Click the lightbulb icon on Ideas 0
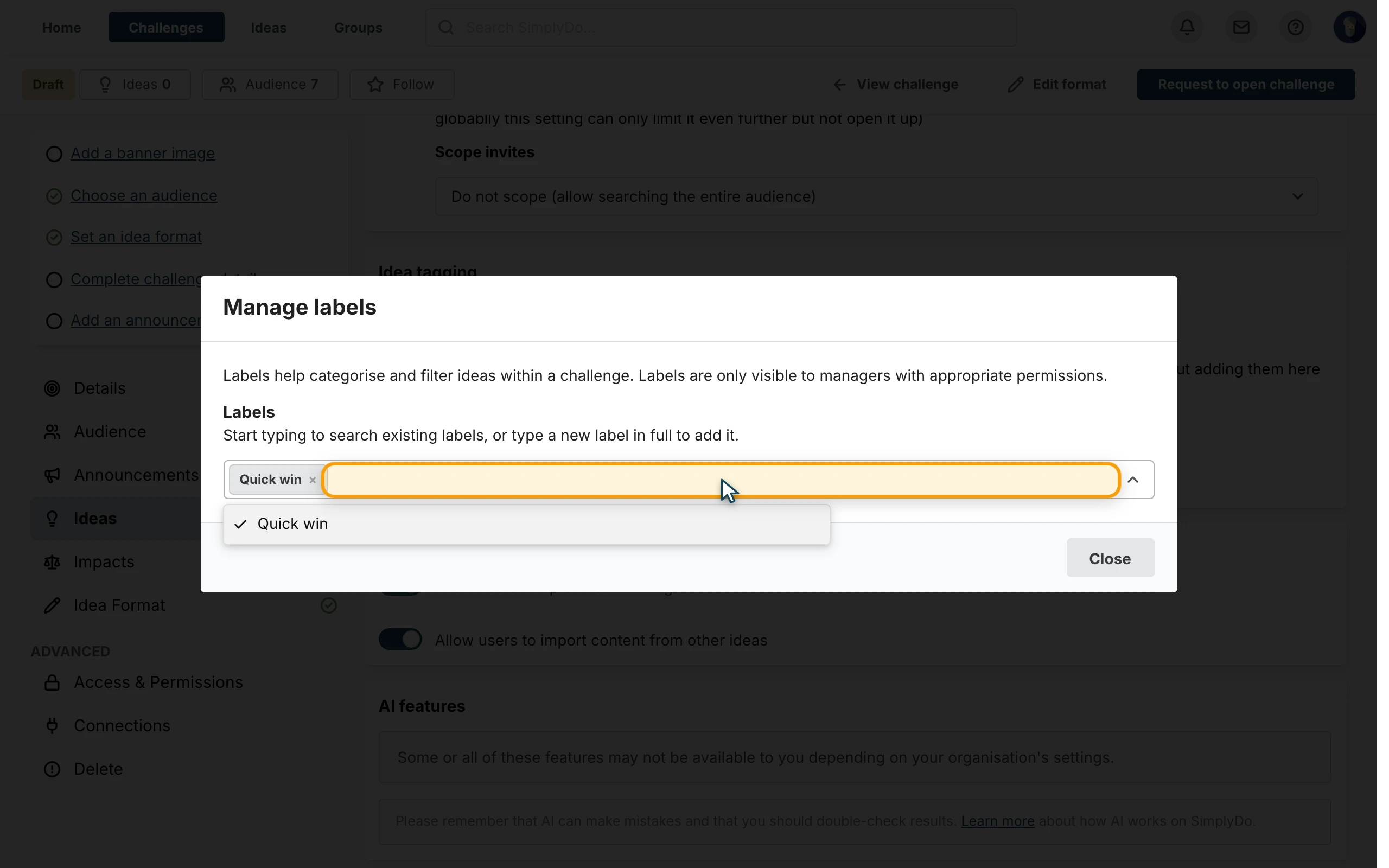Viewport: 1389px width, 868px height. tap(105, 85)
